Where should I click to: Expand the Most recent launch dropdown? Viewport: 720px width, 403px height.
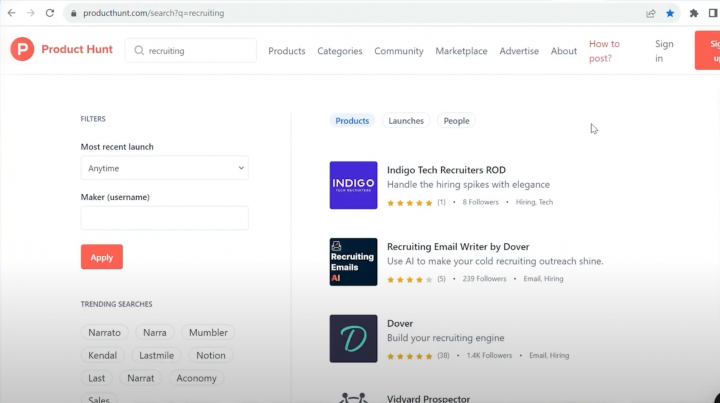click(x=164, y=168)
